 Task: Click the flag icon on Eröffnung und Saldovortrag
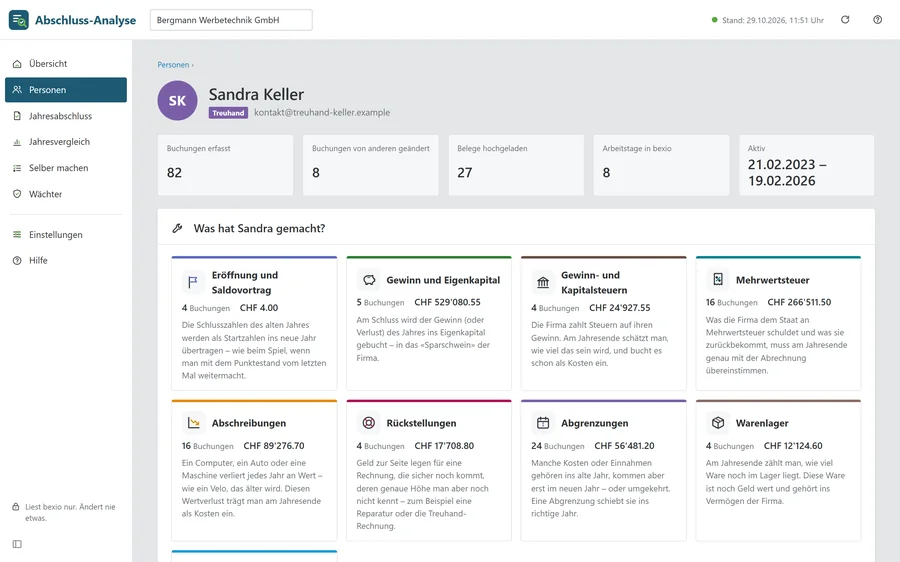(193, 282)
